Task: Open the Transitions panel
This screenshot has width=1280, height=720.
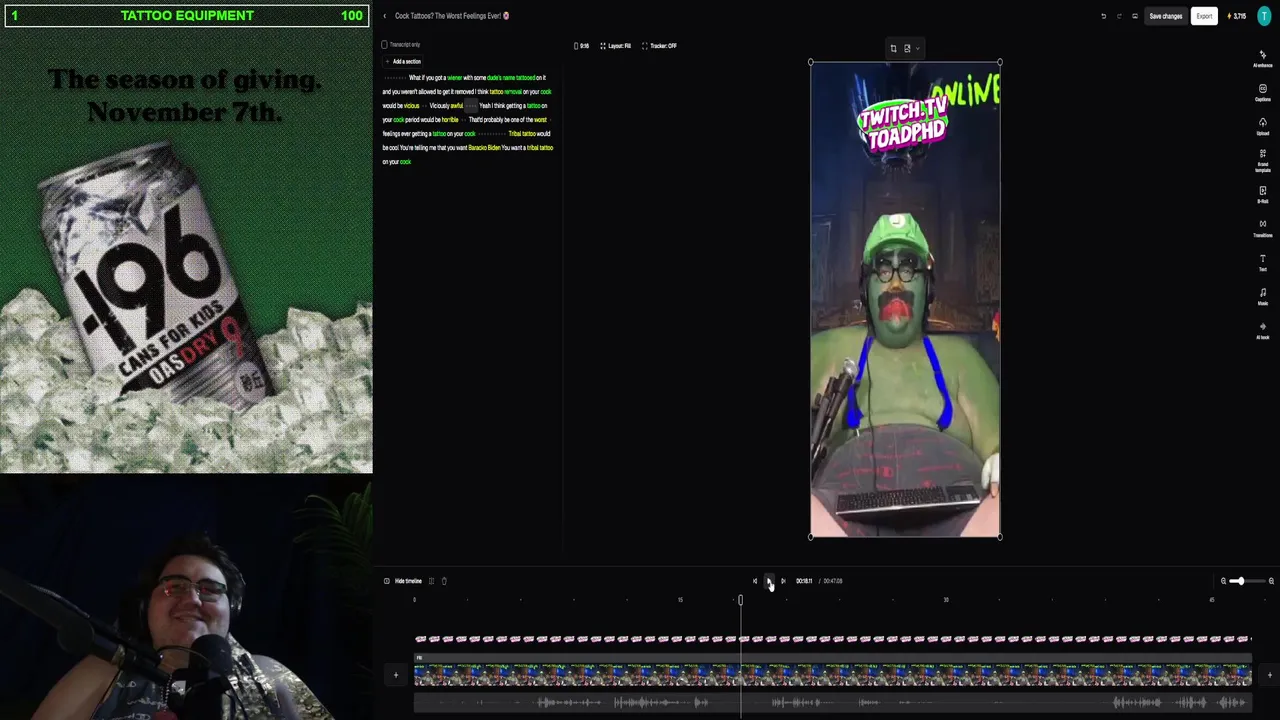Action: [1263, 228]
